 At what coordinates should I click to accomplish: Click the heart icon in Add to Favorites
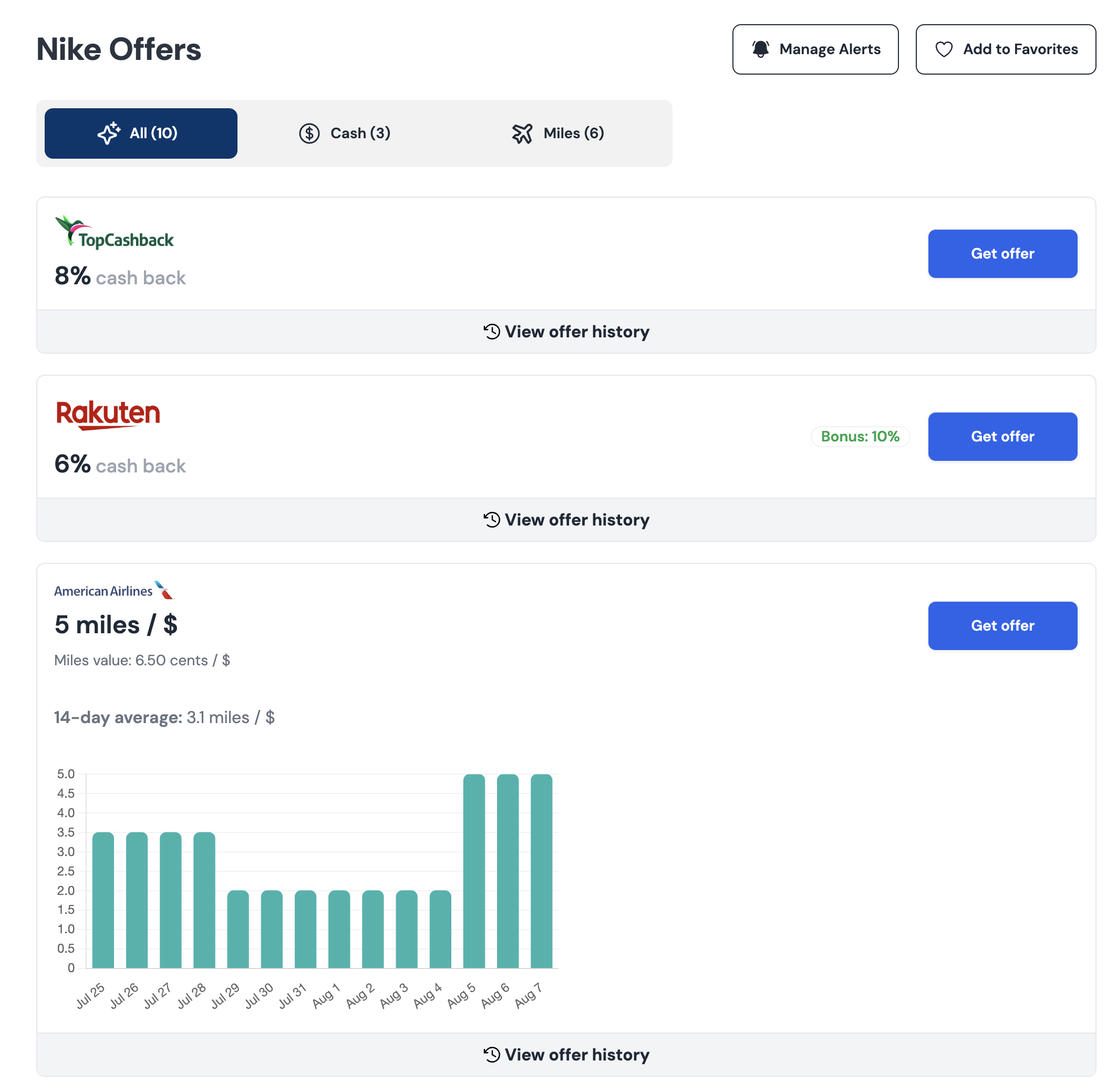pyautogui.click(x=944, y=49)
